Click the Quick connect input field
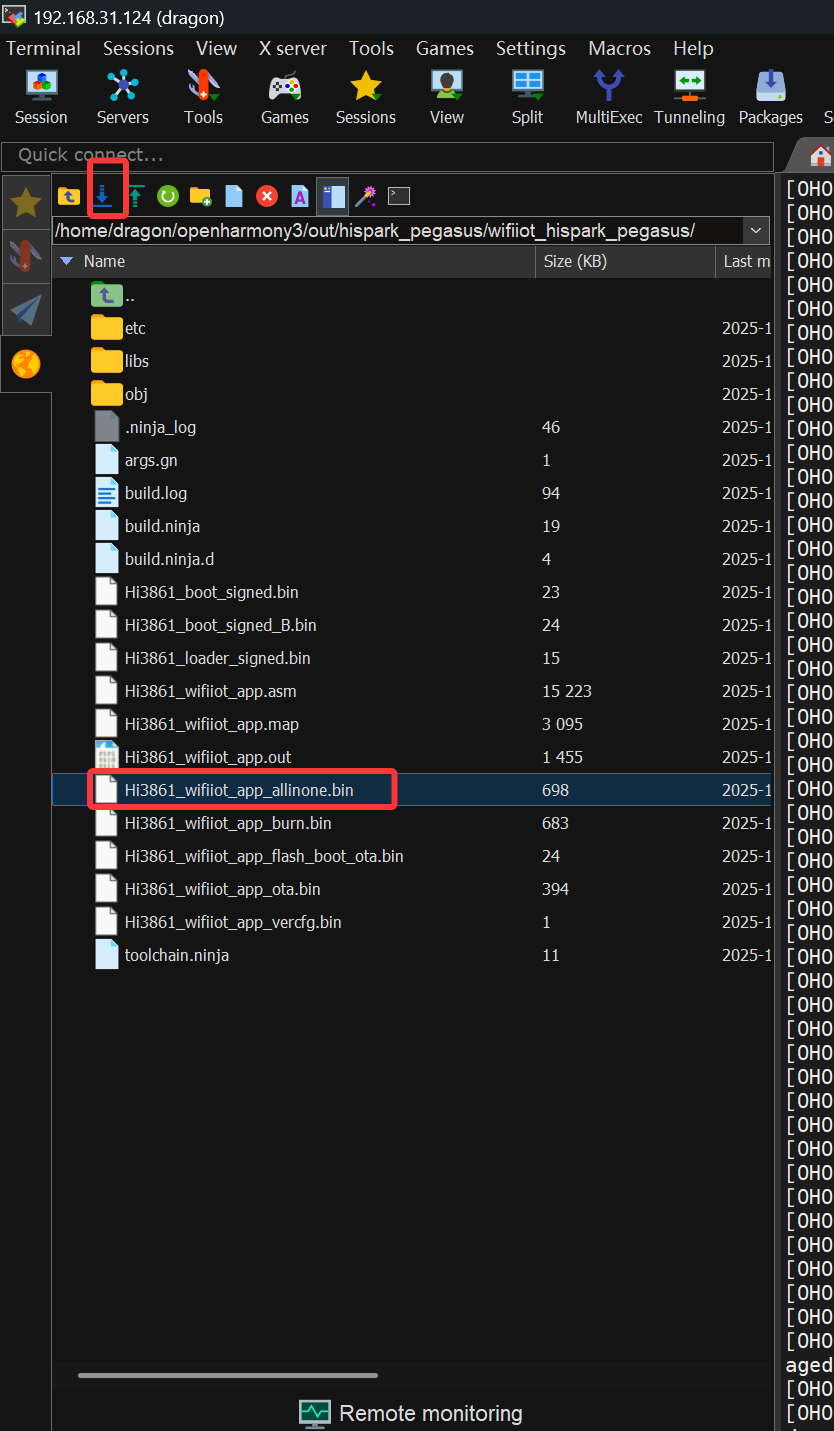This screenshot has height=1431, width=834. (x=388, y=156)
